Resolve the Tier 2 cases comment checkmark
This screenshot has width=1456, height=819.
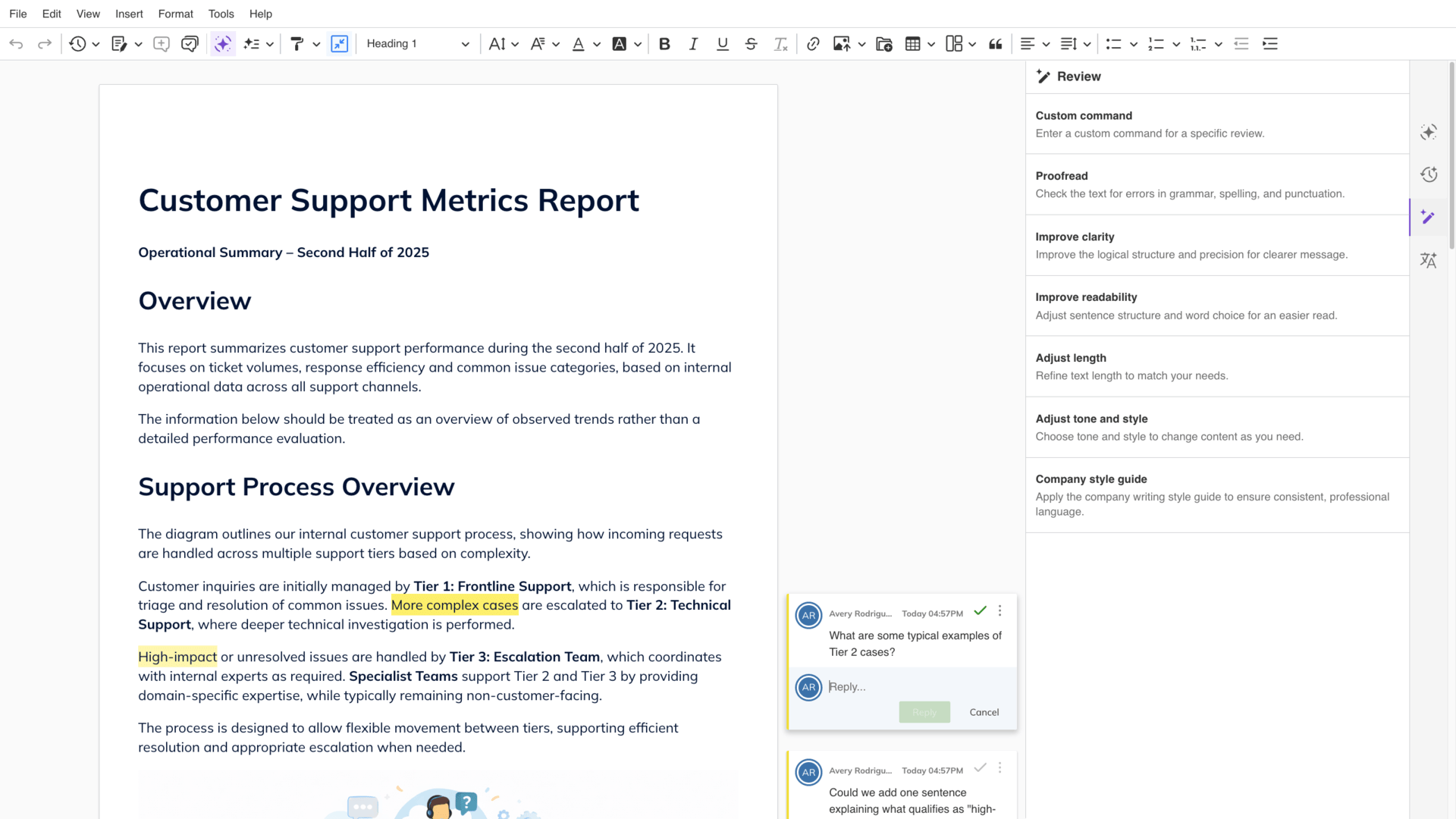click(980, 610)
